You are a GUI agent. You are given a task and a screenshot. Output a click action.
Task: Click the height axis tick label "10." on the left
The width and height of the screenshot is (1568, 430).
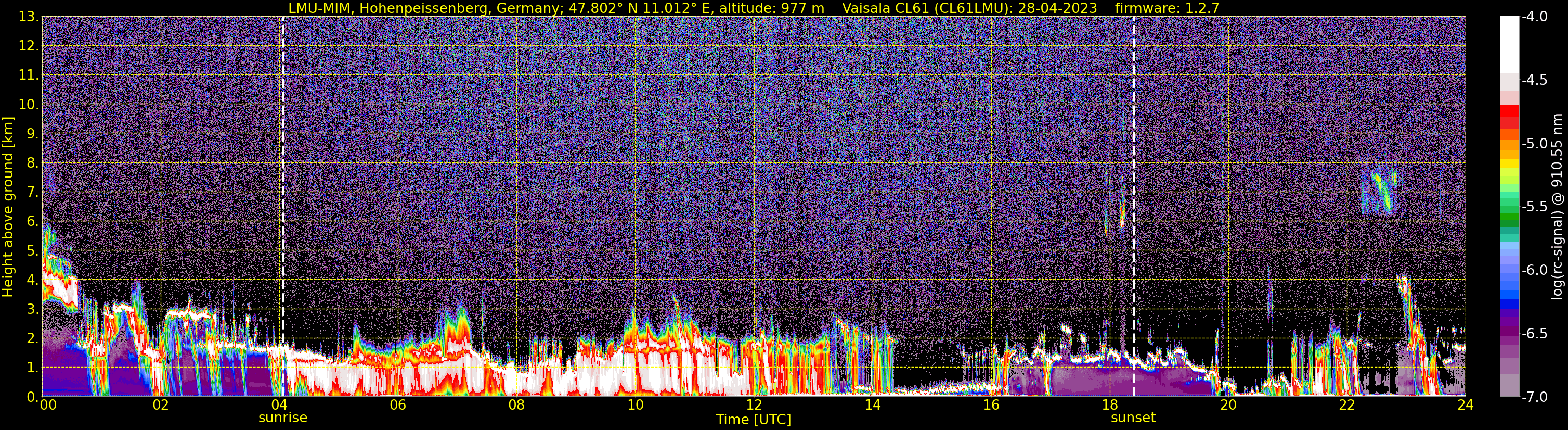click(x=29, y=104)
